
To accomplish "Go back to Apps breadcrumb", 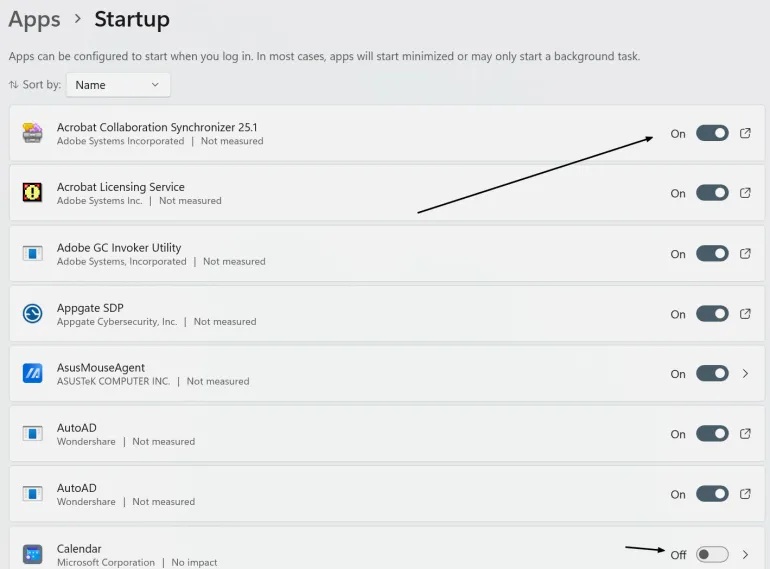I will (34, 19).
